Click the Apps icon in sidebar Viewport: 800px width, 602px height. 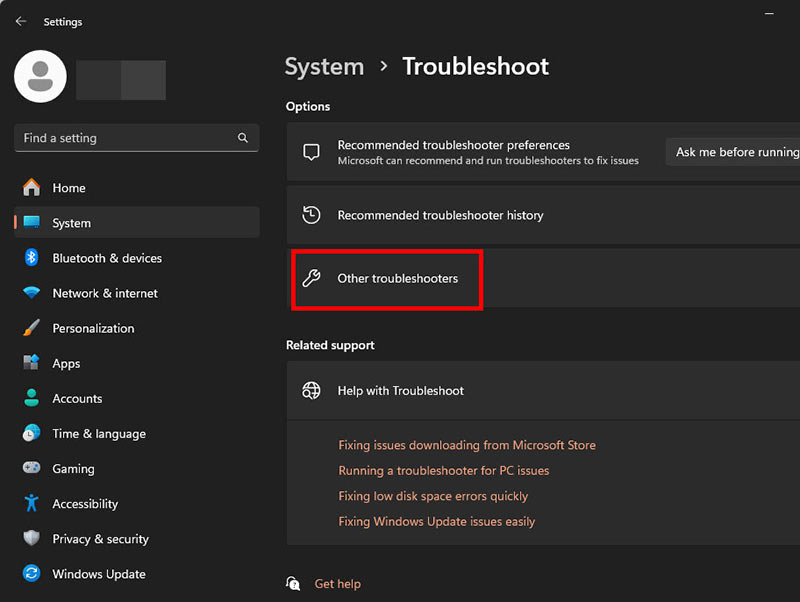coord(32,363)
